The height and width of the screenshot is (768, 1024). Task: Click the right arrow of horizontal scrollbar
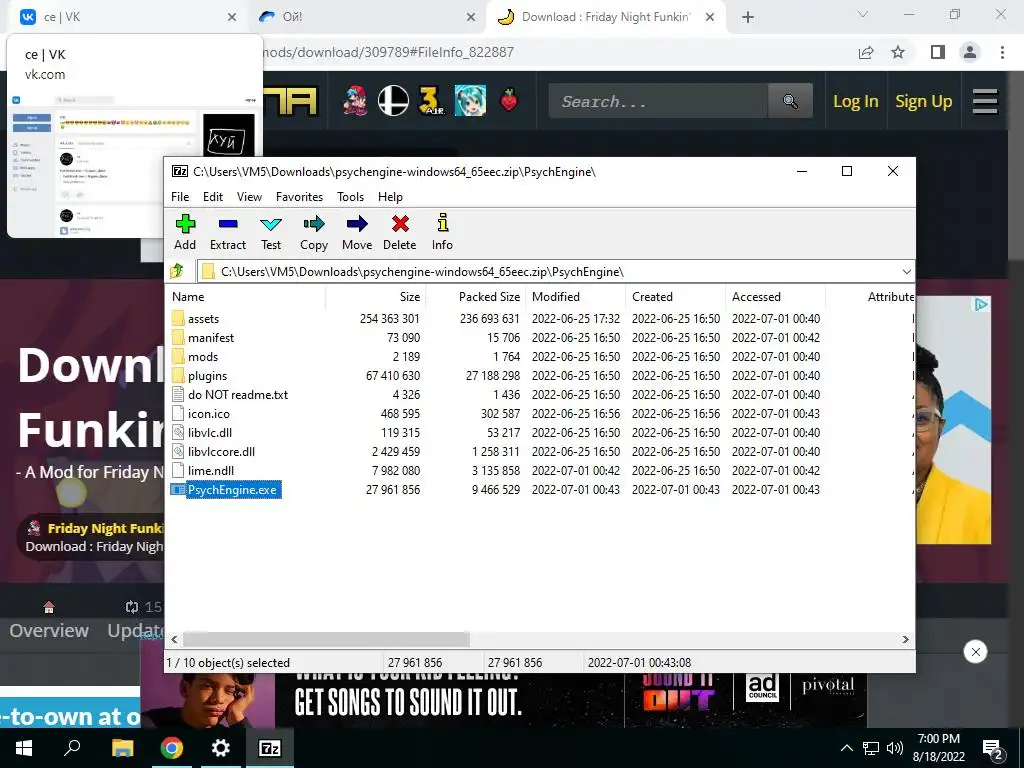tap(905, 639)
